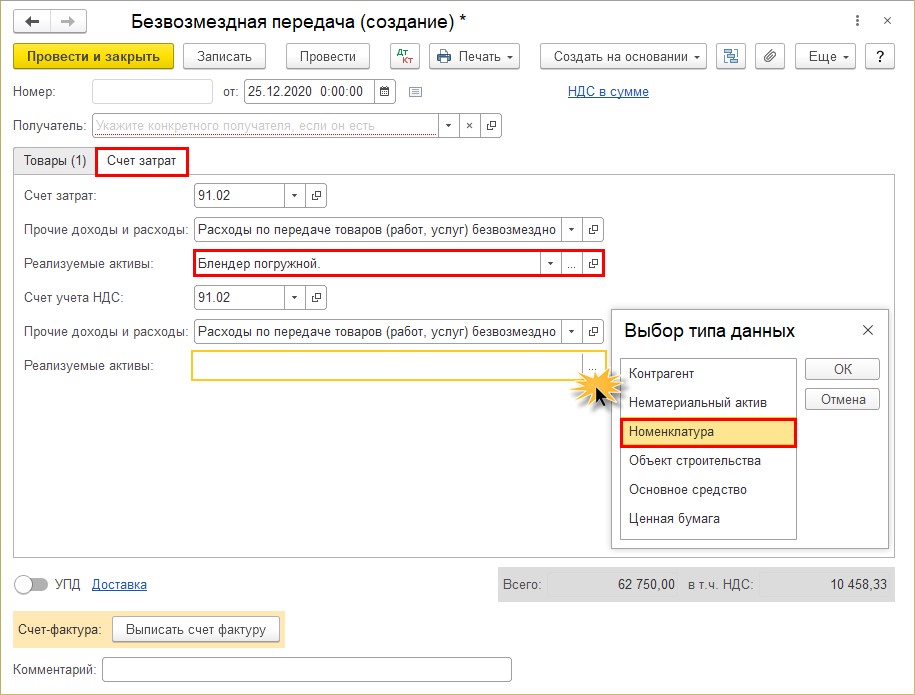Click the Провести button
915x695 pixels.
coord(327,57)
